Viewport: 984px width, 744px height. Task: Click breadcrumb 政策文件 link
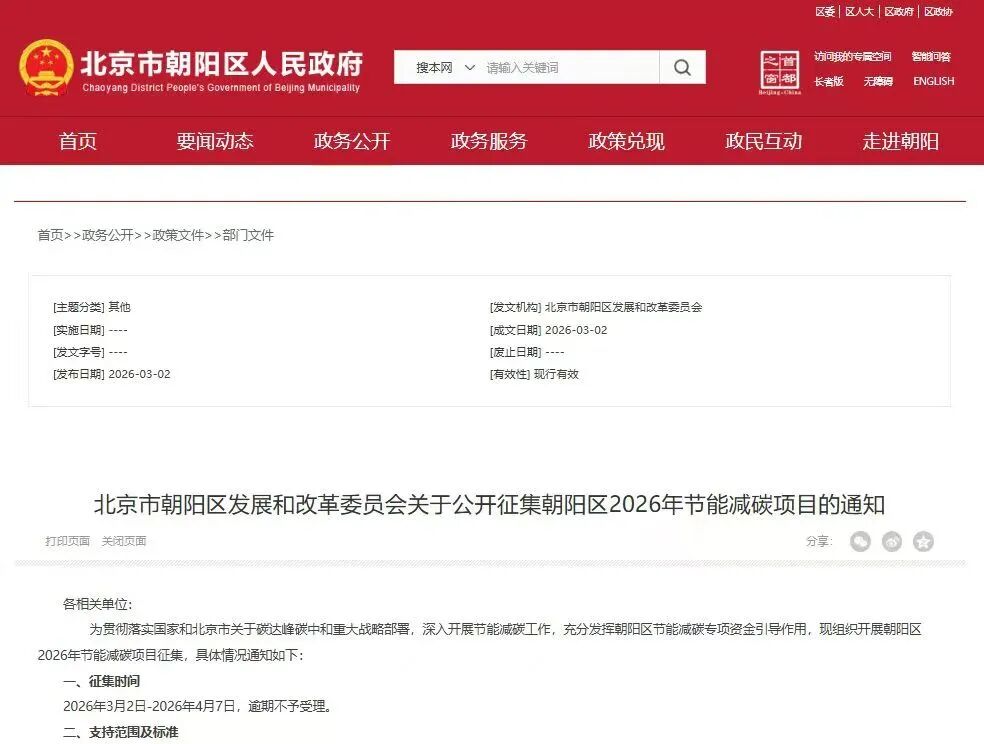178,235
